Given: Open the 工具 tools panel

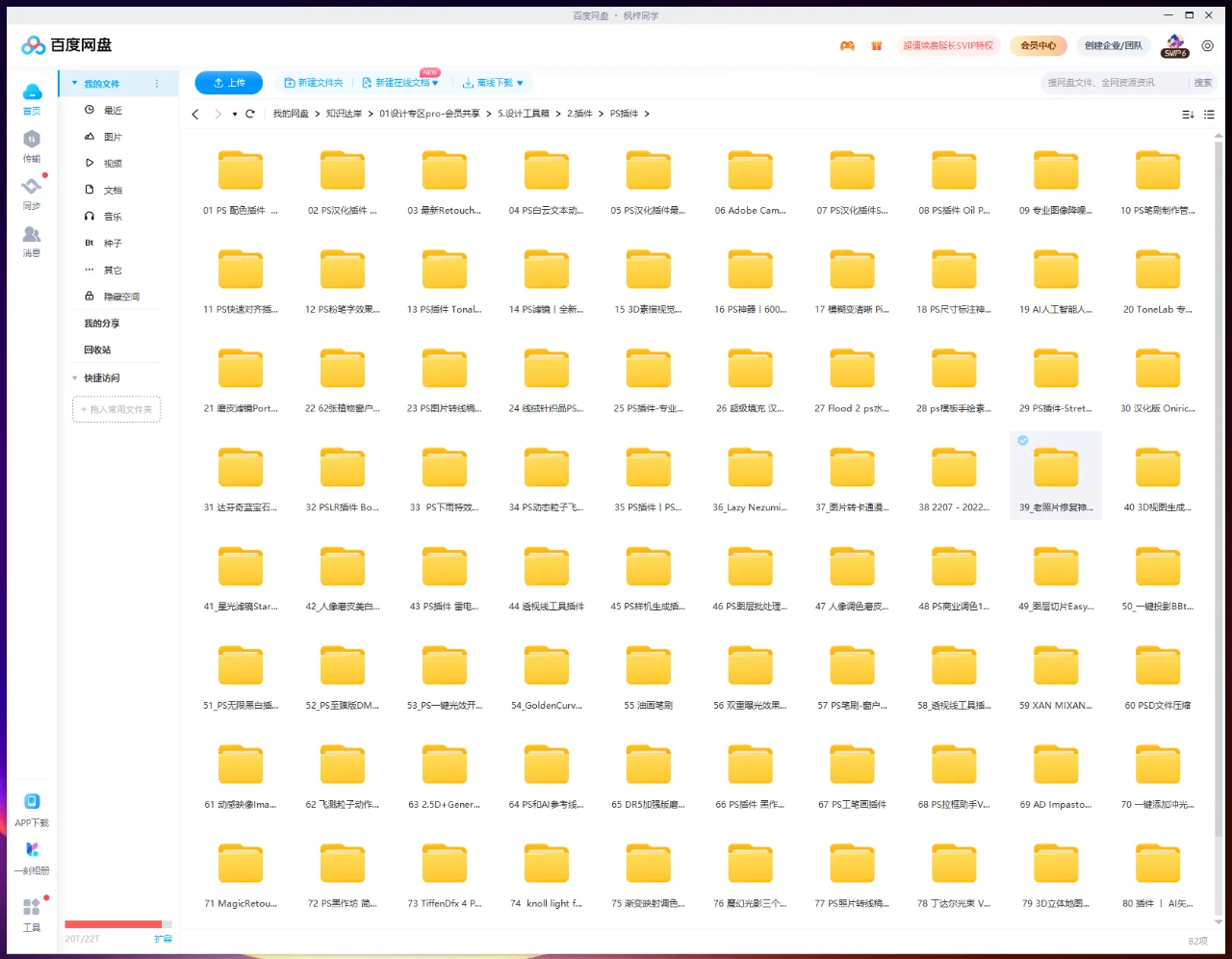Looking at the screenshot, I should tap(32, 915).
